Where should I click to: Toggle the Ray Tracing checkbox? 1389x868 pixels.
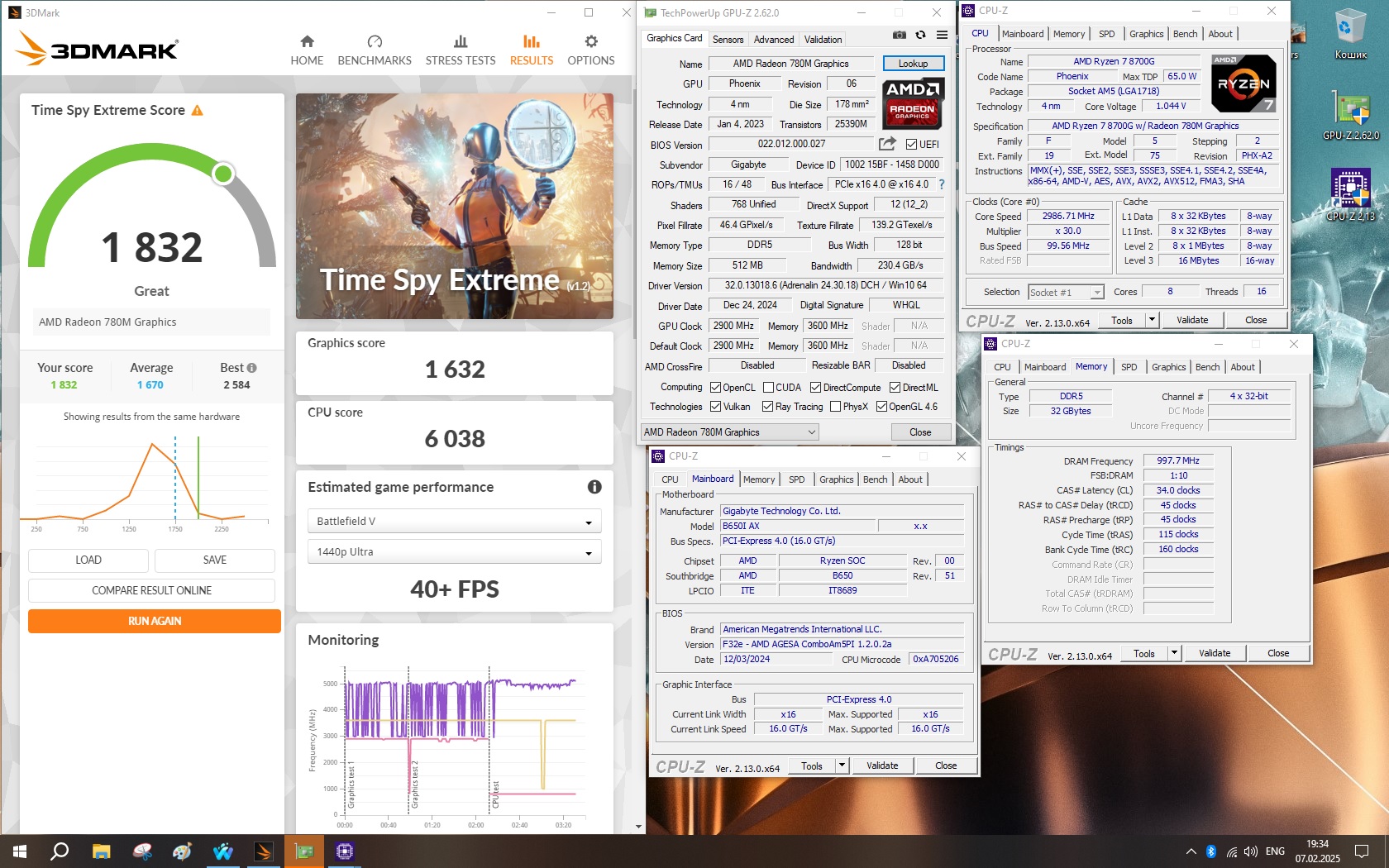[767, 406]
